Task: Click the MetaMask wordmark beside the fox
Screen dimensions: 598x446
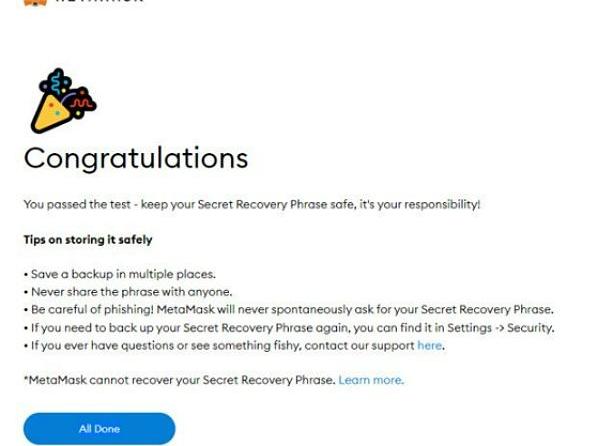Action: [x=100, y=2]
